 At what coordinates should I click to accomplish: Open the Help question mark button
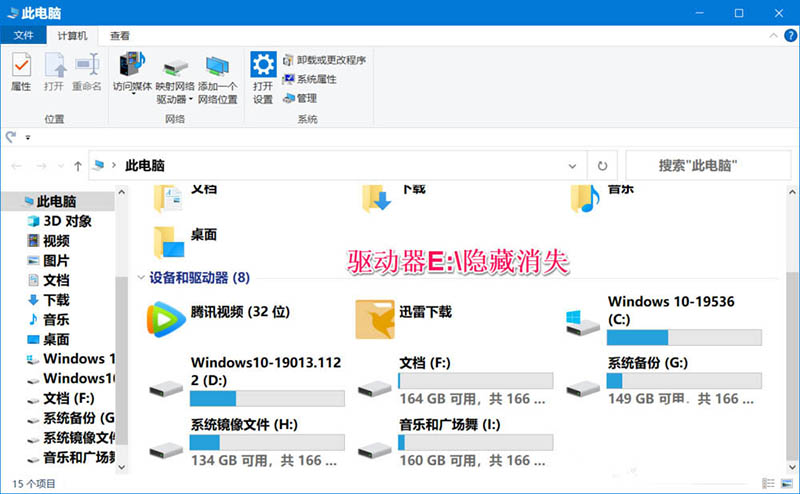click(x=790, y=35)
